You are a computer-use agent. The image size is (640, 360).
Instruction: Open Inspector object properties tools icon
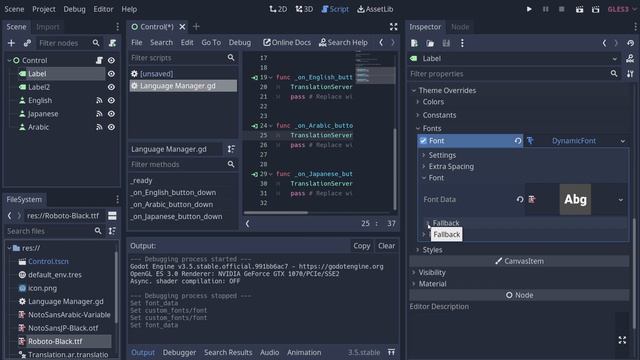coord(630,74)
